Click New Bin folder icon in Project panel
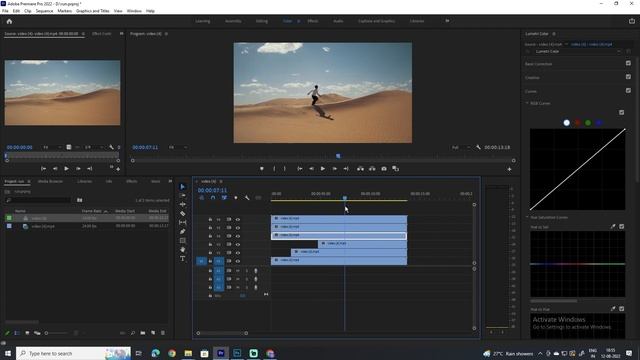This screenshot has width=640, height=360. pos(142,333)
